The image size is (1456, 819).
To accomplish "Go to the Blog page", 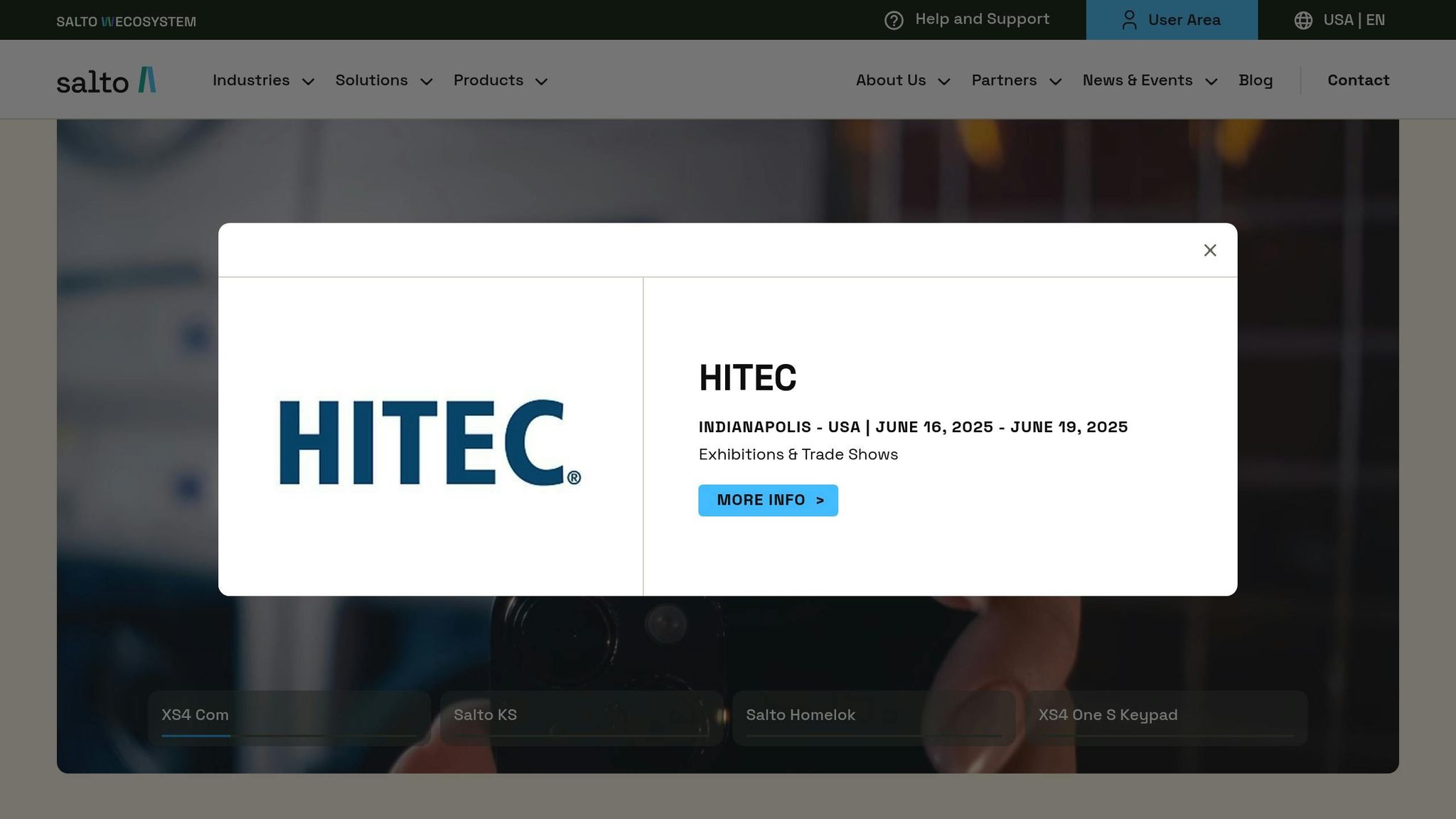I will click(1256, 80).
